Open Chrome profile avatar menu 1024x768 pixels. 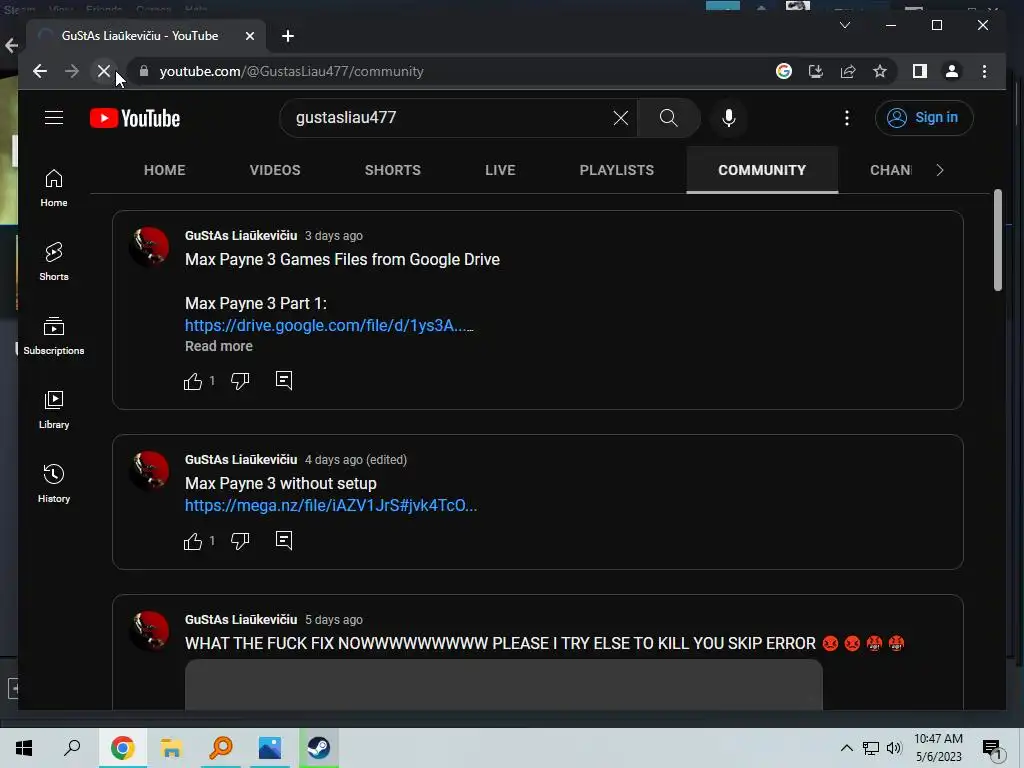[952, 71]
